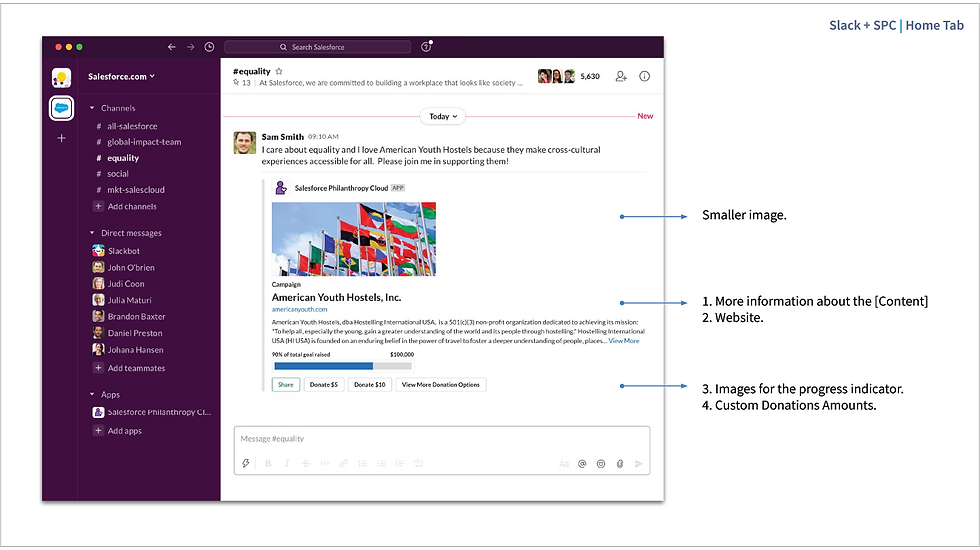
Task: Insert code block in composer
Action: coord(418,463)
